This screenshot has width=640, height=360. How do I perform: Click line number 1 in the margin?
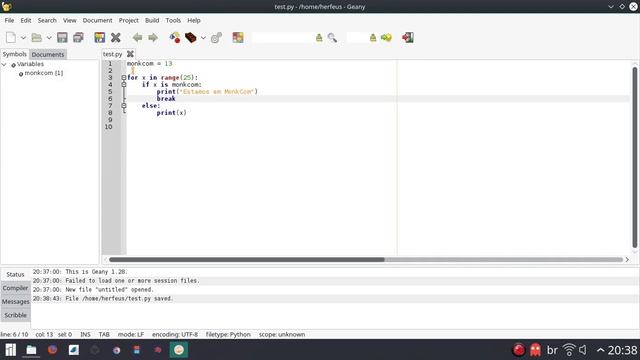click(x=110, y=64)
